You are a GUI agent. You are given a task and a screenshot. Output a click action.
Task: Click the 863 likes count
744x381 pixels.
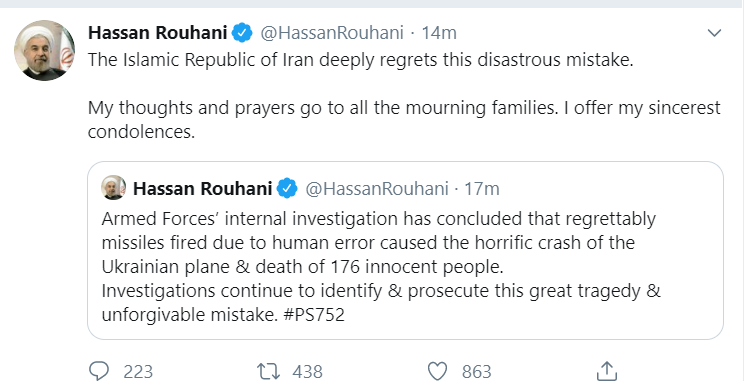click(476, 371)
